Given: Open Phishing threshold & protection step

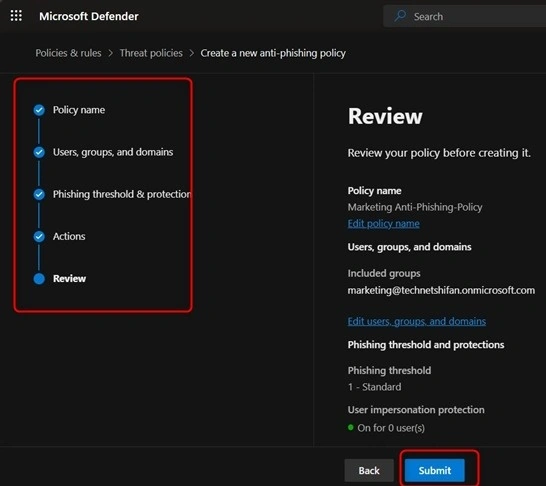Looking at the screenshot, I should click(x=122, y=194).
